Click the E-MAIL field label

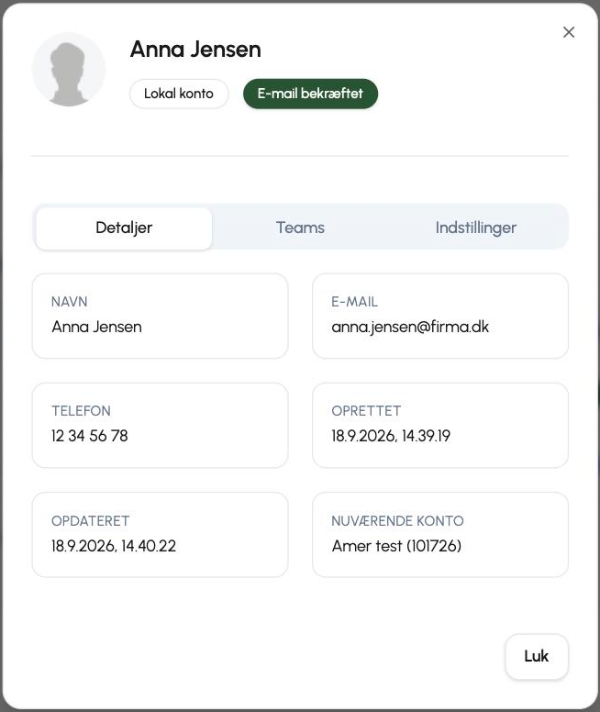[354, 302]
